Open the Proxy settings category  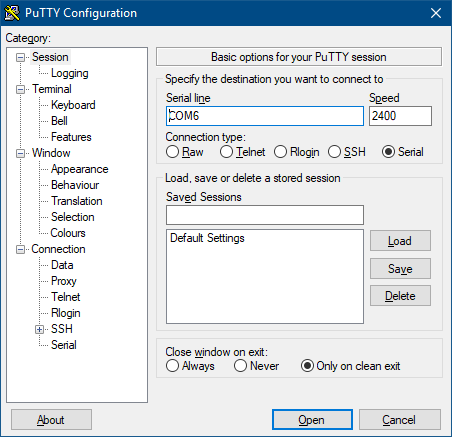click(x=64, y=281)
